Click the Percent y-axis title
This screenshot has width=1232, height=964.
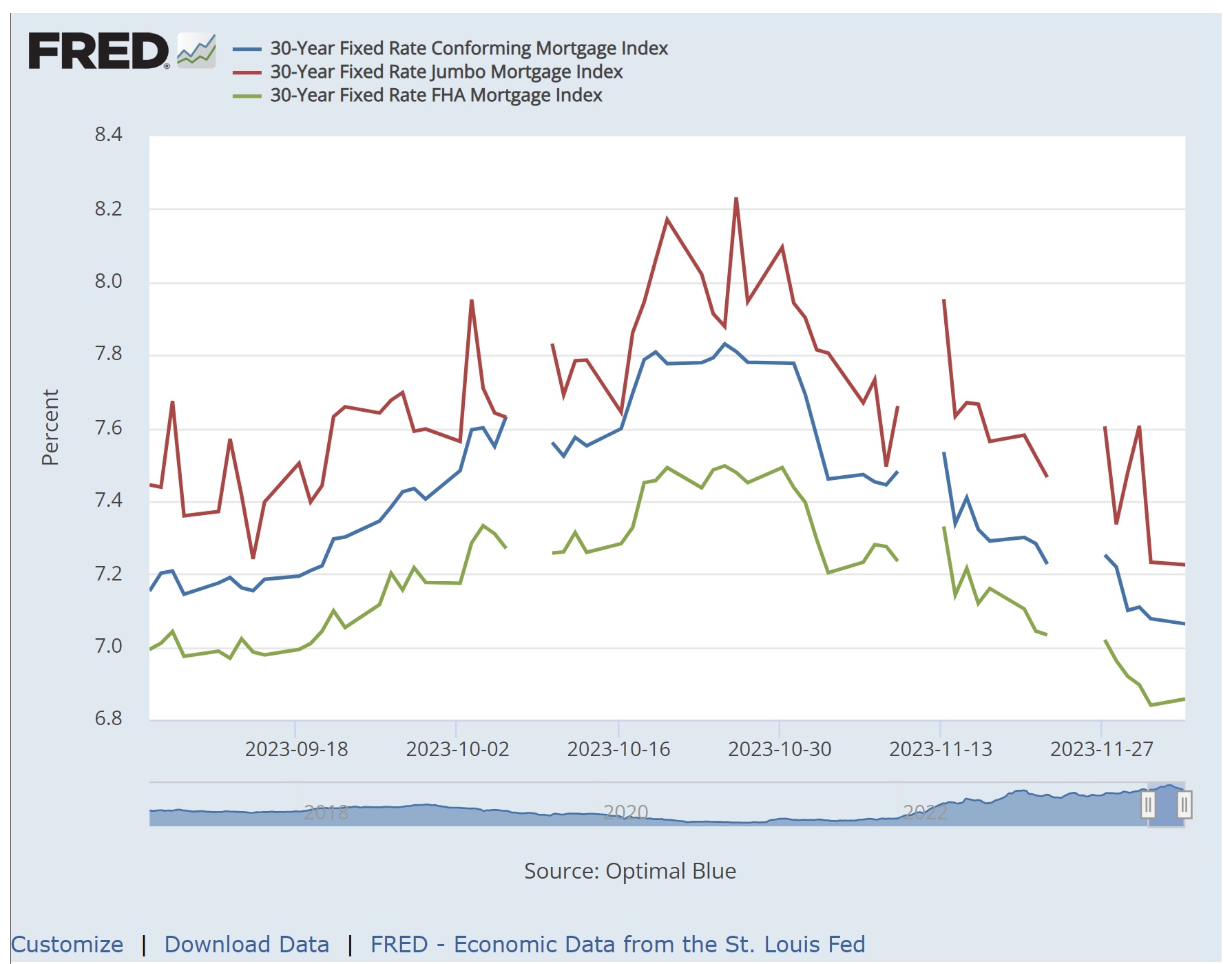(x=50, y=427)
